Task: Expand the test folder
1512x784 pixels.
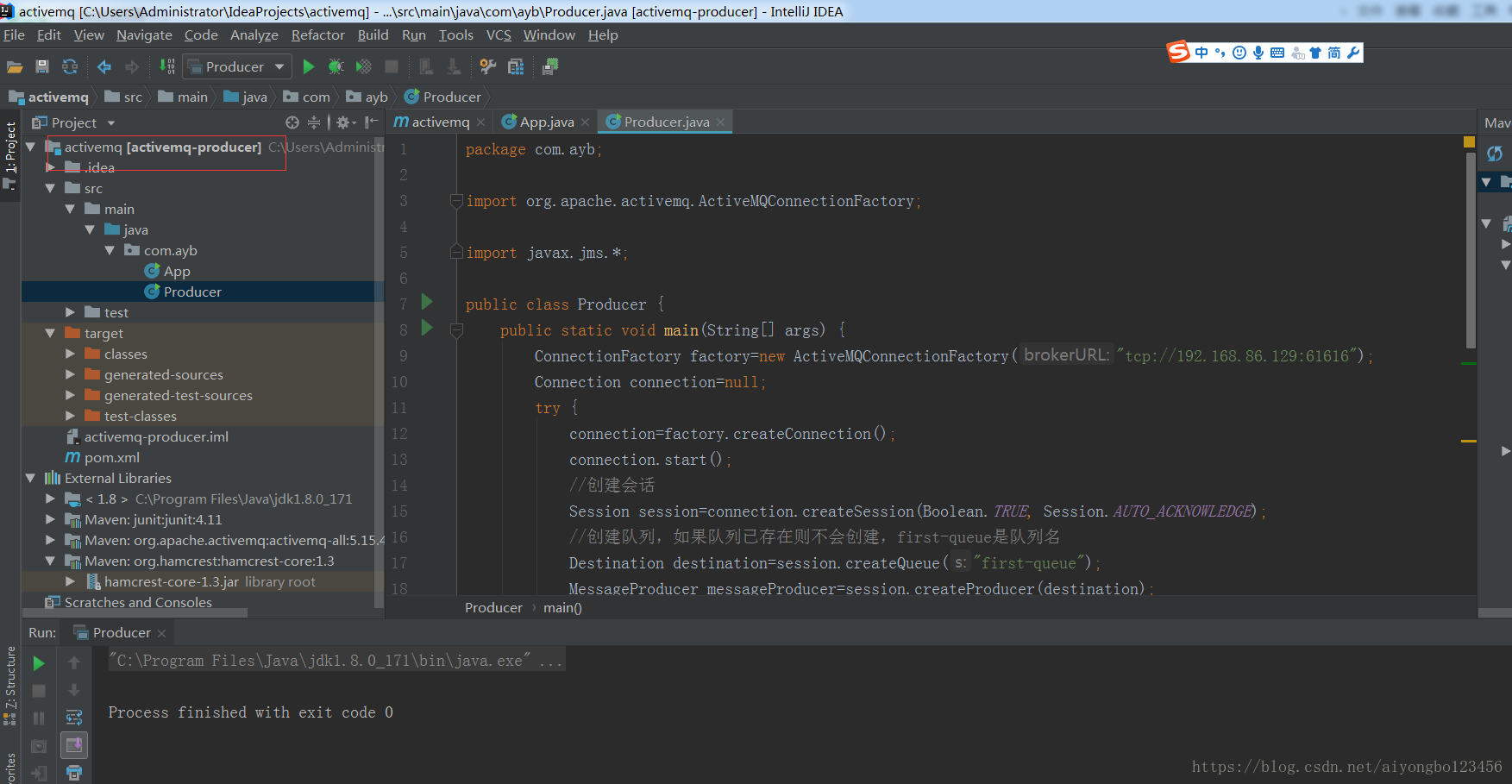Action: (70, 313)
